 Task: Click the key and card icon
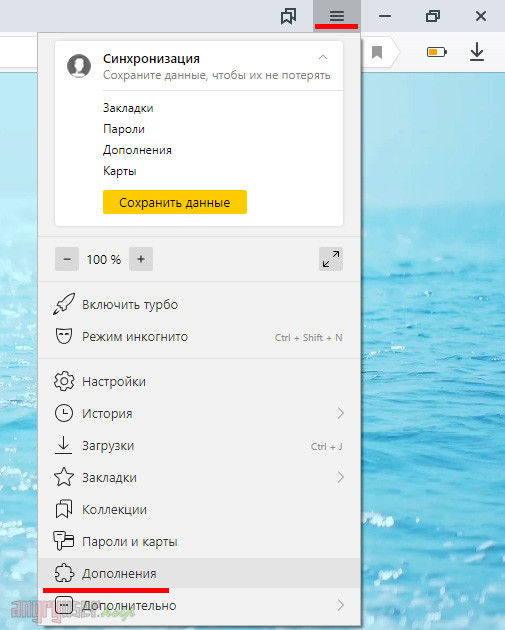[64, 541]
